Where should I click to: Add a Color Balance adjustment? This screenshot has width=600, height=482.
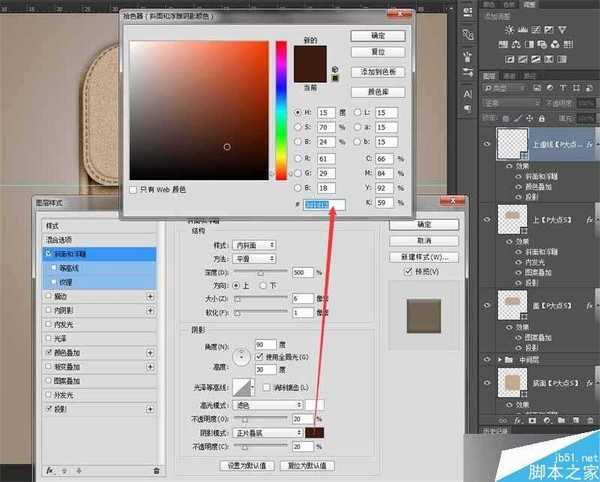(516, 44)
